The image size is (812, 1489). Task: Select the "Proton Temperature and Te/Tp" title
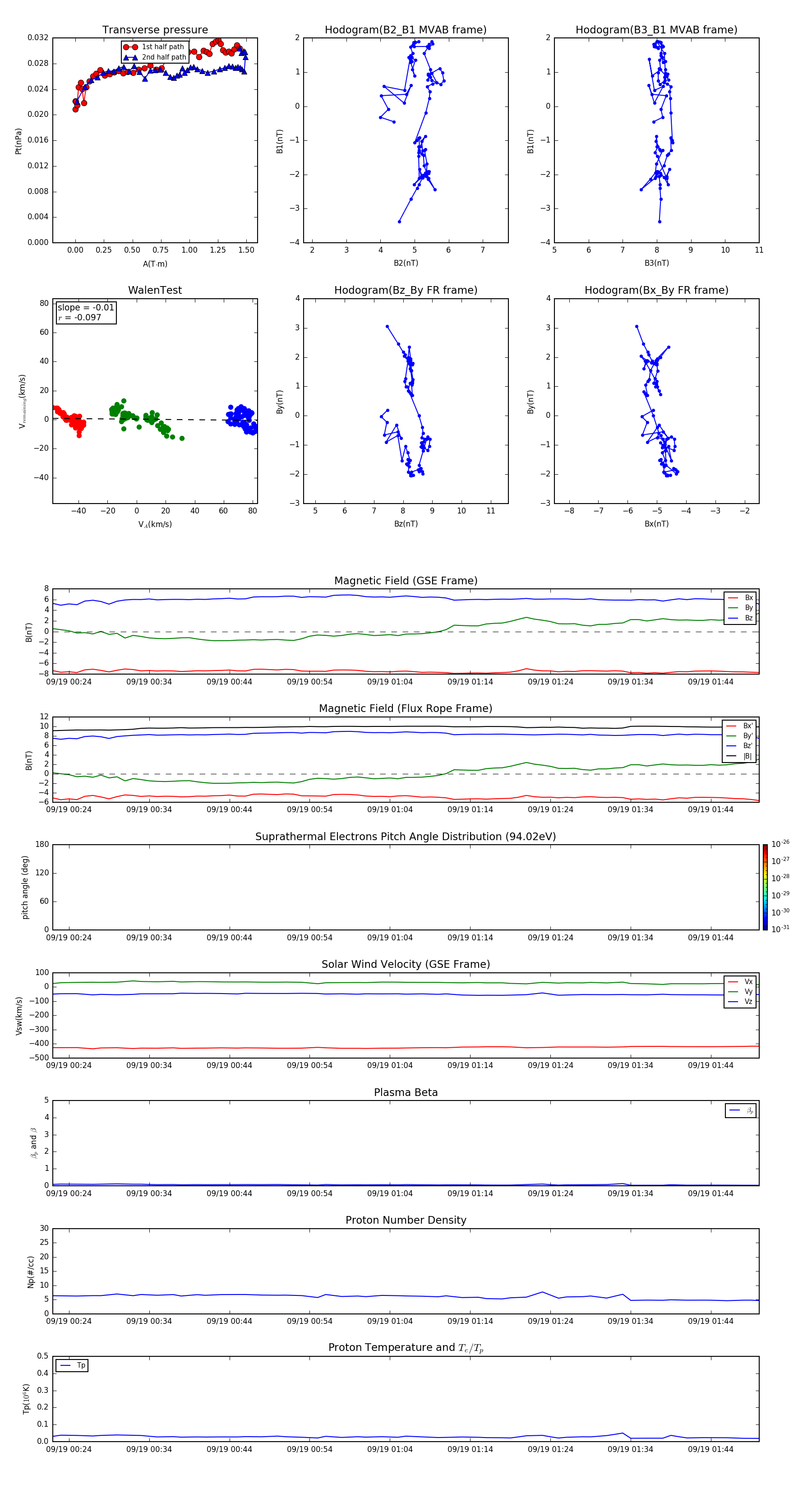(x=406, y=1348)
